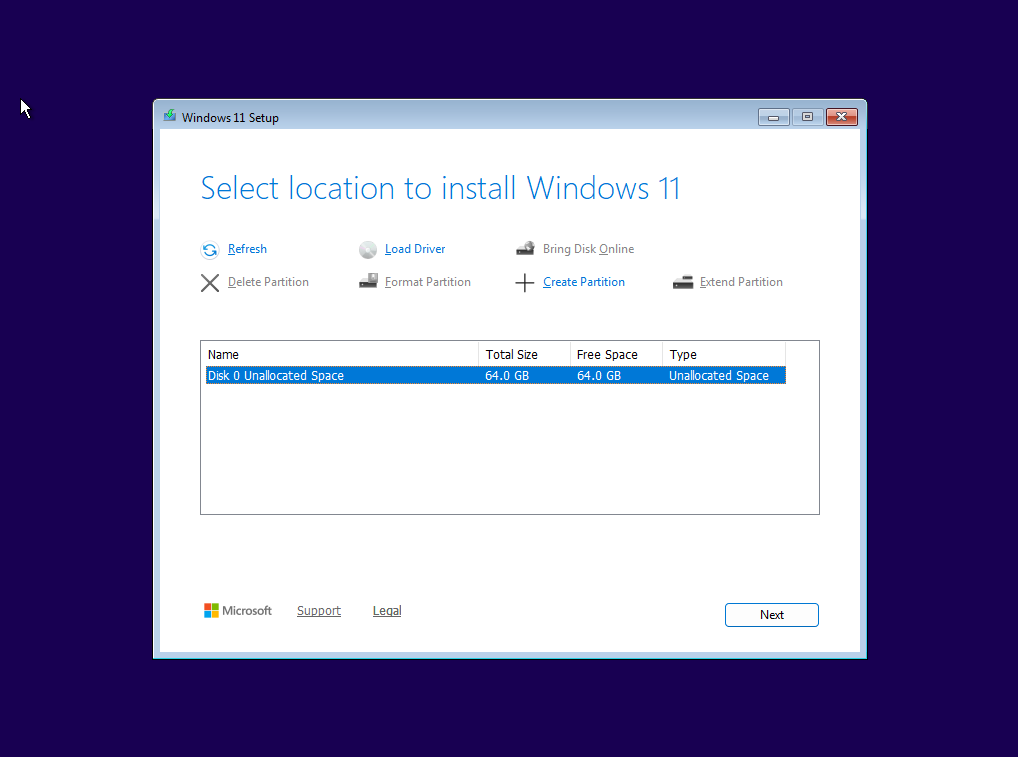
Task: Close the Windows 11 Setup window
Action: pos(841,117)
